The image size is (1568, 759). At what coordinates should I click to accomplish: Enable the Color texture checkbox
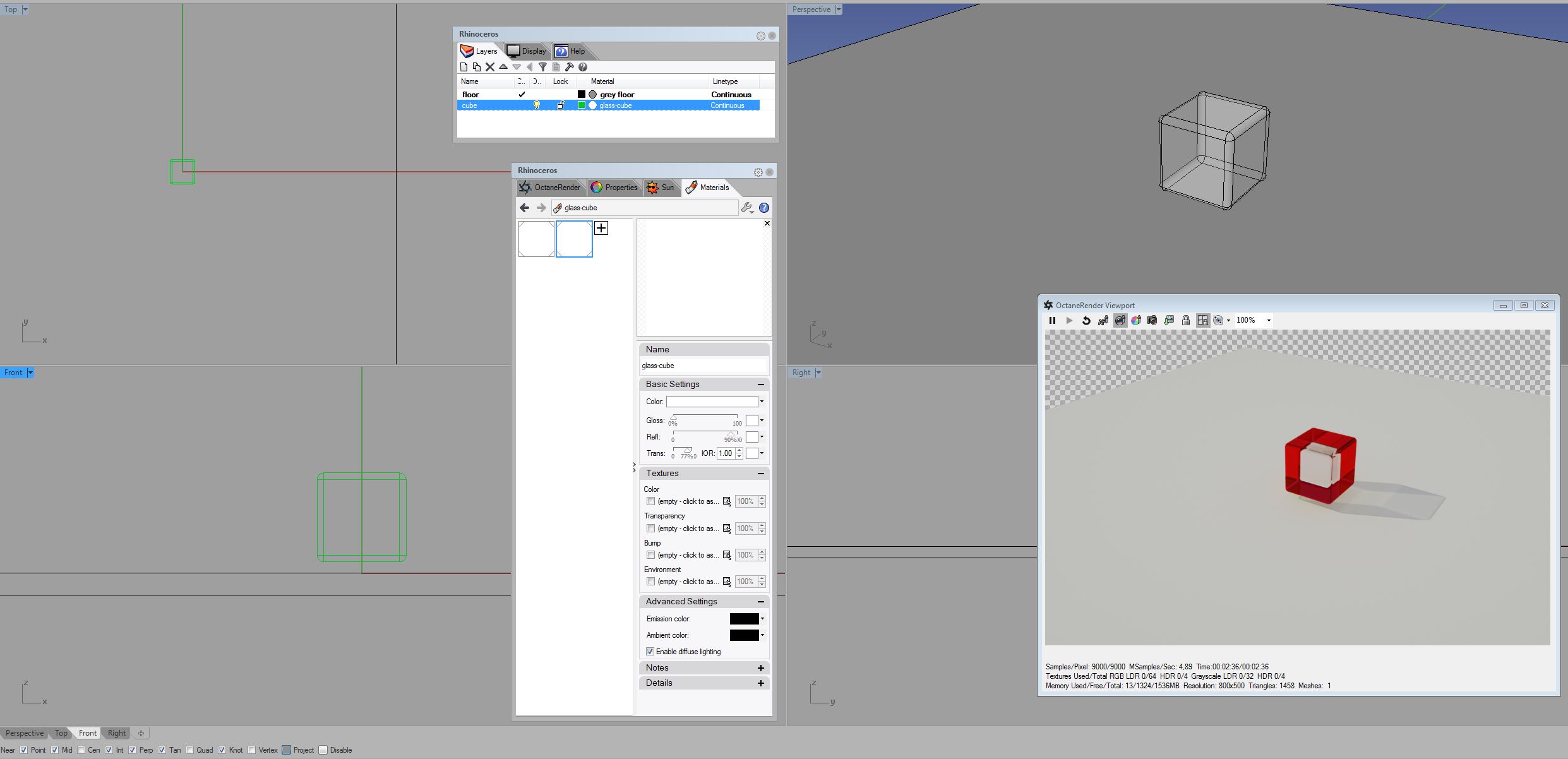pos(650,501)
